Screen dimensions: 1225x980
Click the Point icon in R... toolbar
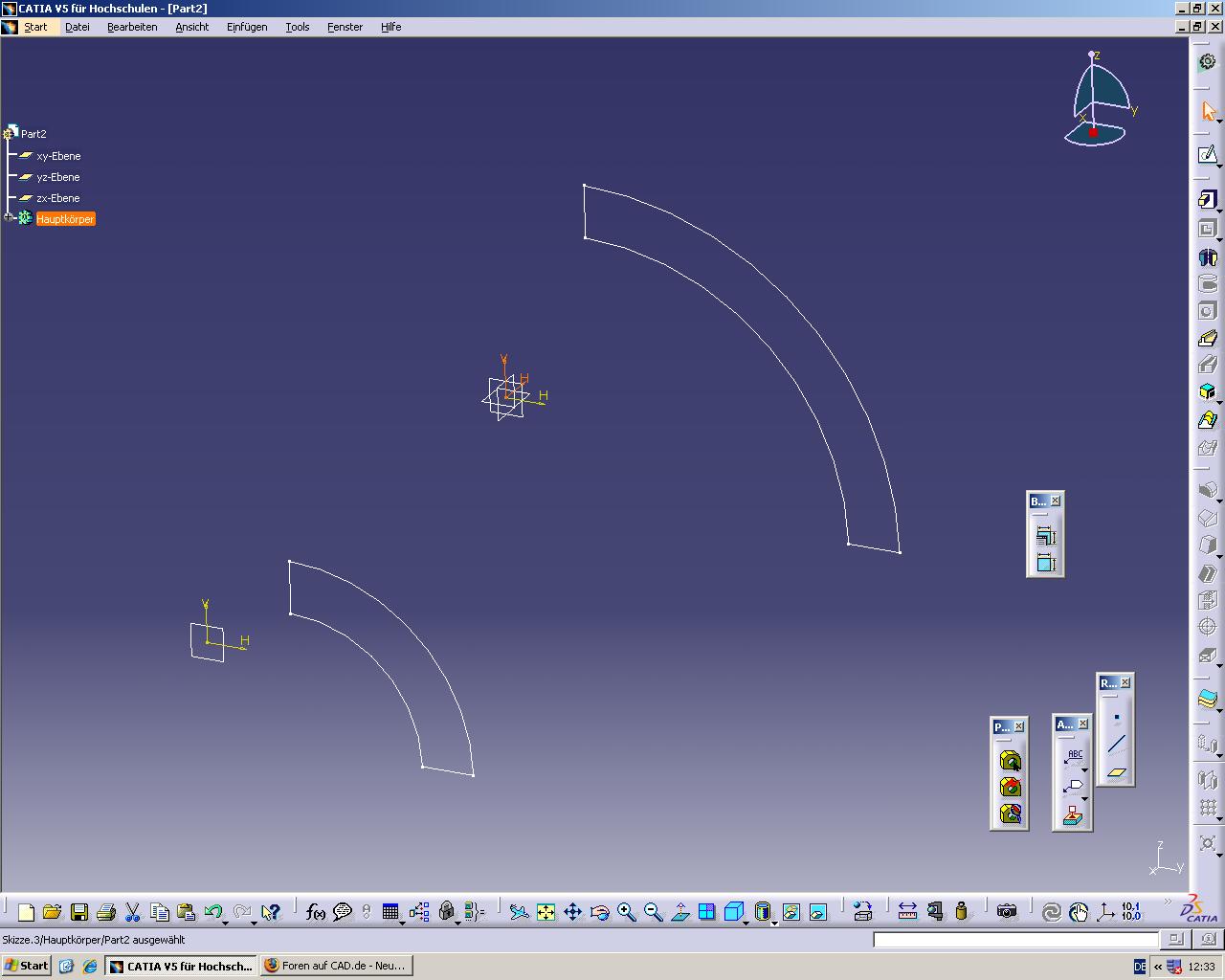pyautogui.click(x=1116, y=717)
